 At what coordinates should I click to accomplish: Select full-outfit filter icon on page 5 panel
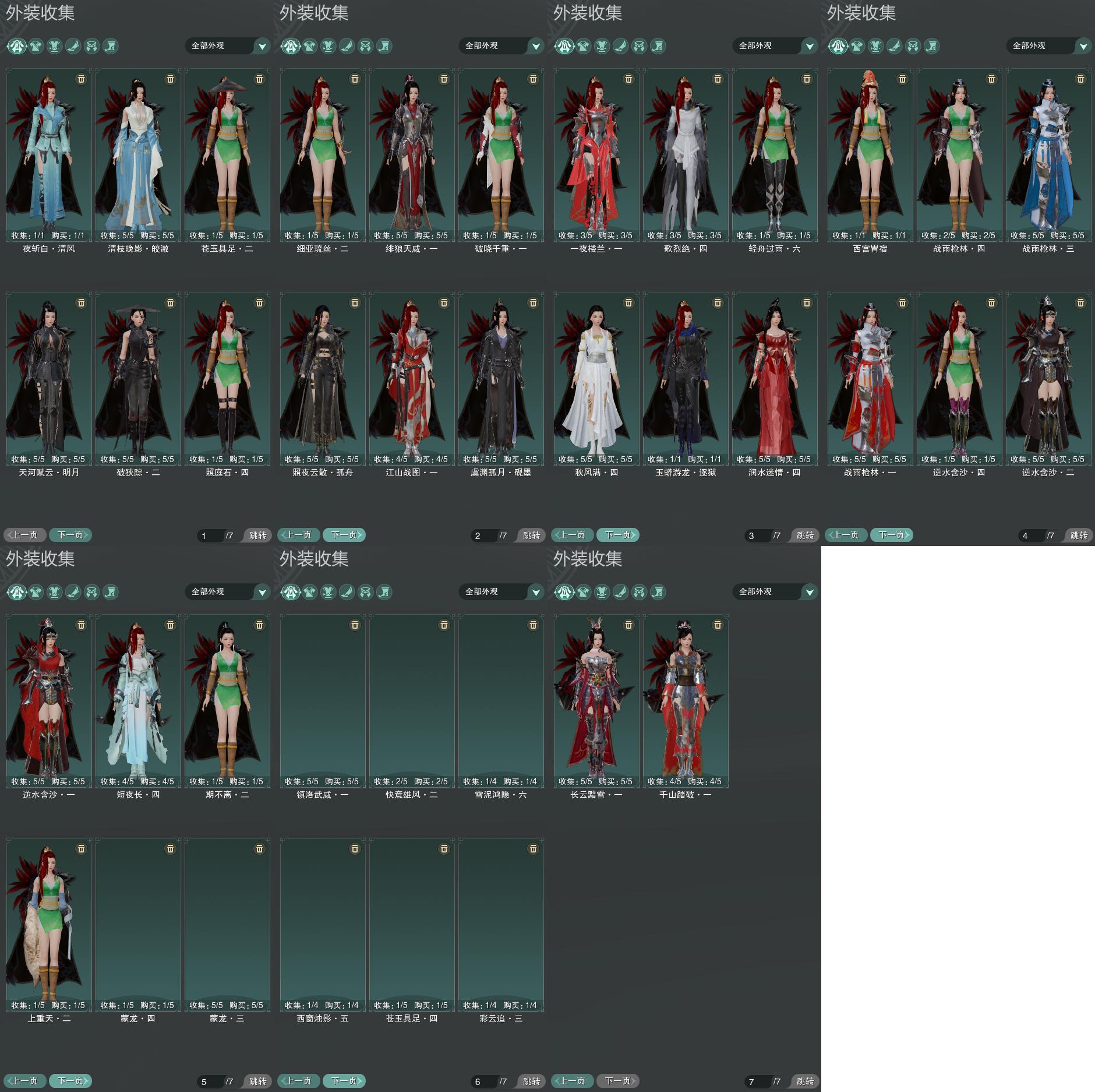pyautogui.click(x=17, y=592)
